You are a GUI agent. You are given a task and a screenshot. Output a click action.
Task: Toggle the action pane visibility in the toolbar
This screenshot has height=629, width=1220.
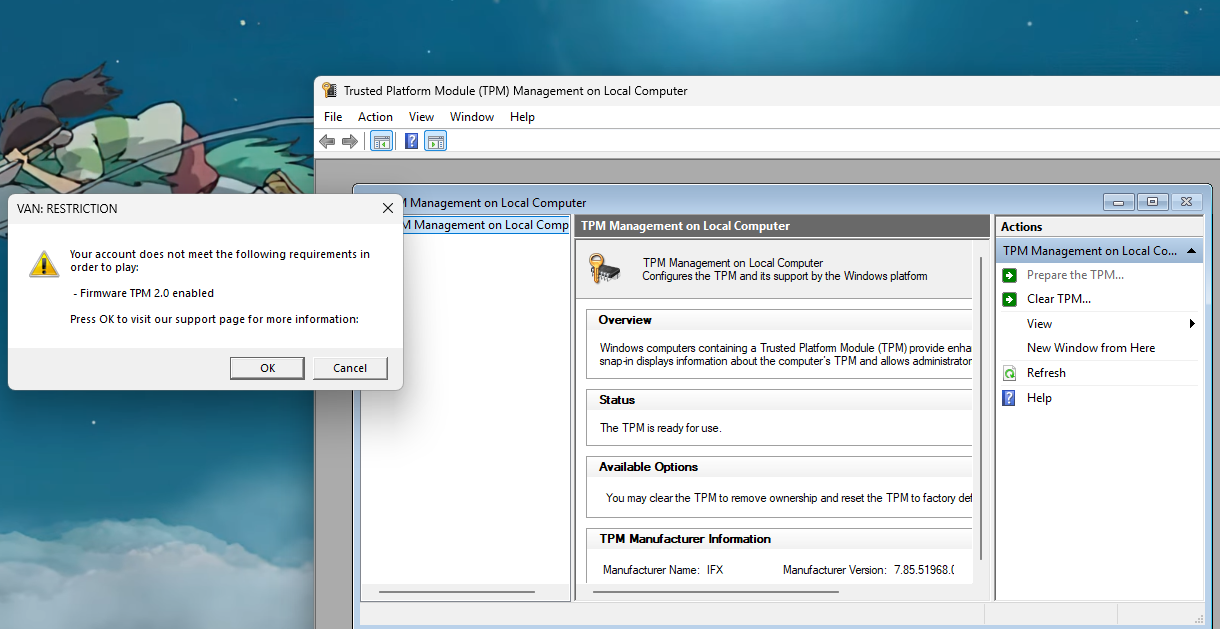tap(435, 140)
